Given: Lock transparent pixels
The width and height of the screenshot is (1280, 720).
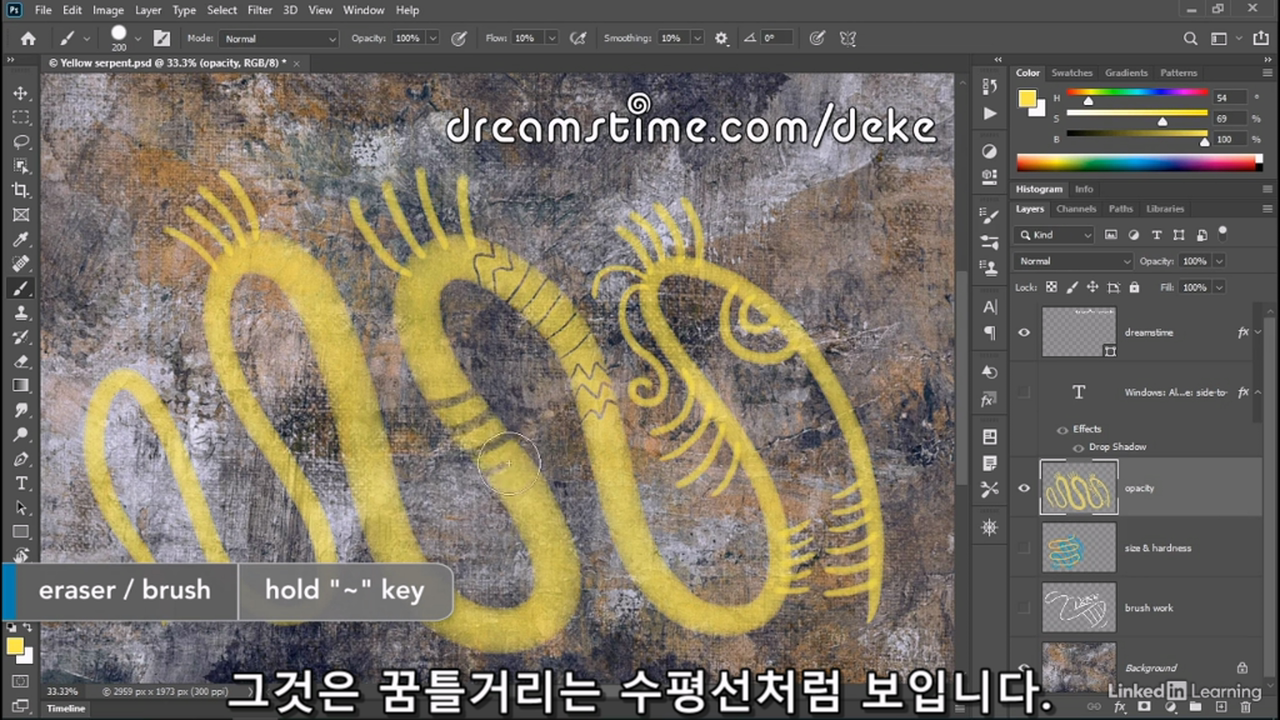Looking at the screenshot, I should (x=1051, y=287).
